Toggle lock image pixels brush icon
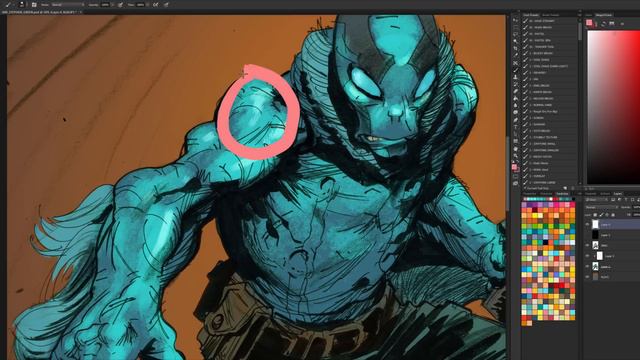640x360 pixels. pyautogui.click(x=601, y=215)
